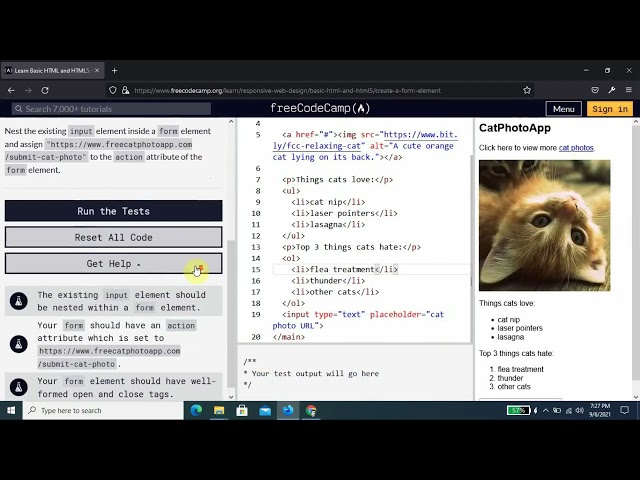Click the orange cat image in preview
The width and height of the screenshot is (640, 480).
point(544,225)
